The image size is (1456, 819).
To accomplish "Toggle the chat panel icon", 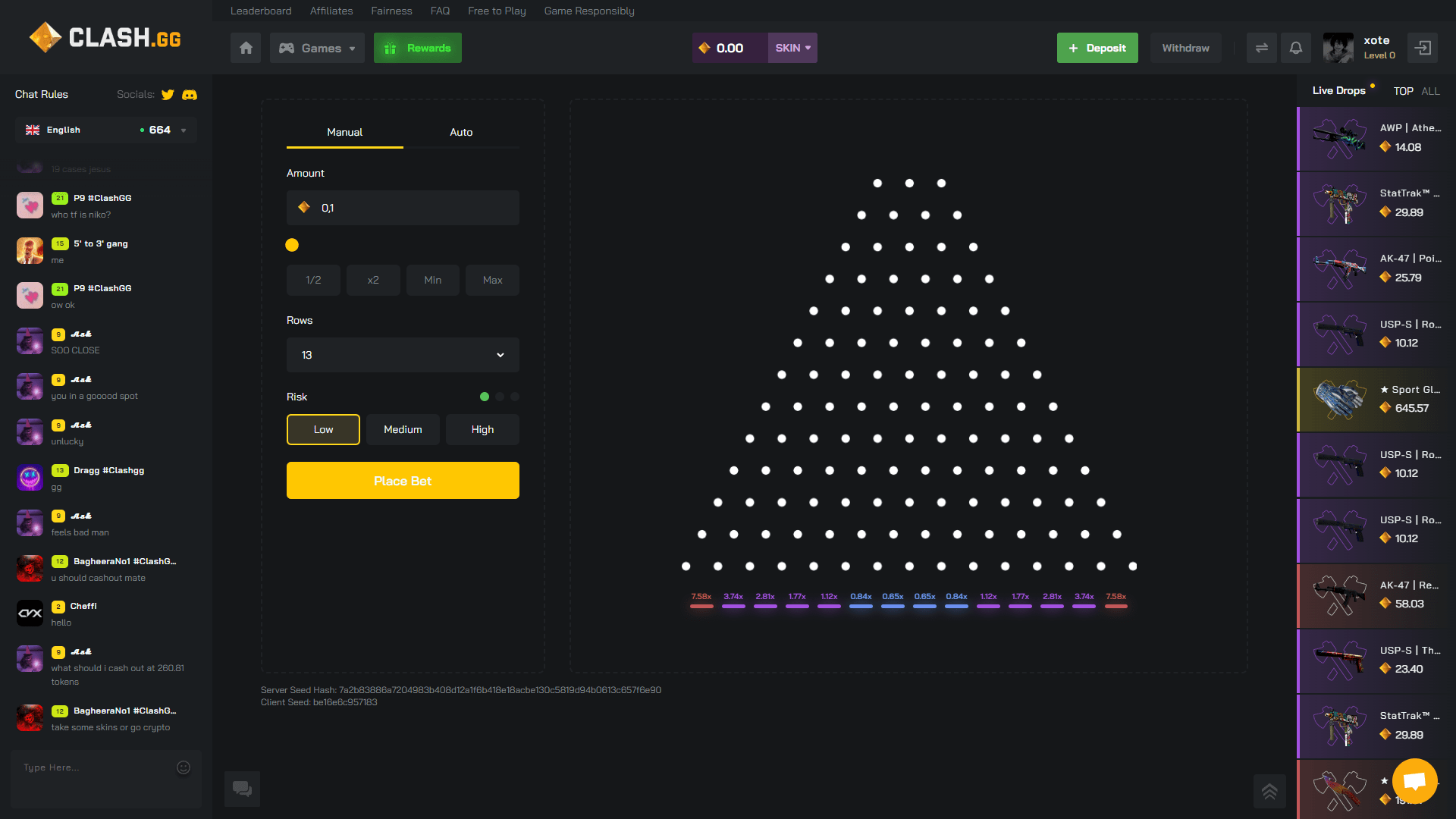I will click(243, 789).
